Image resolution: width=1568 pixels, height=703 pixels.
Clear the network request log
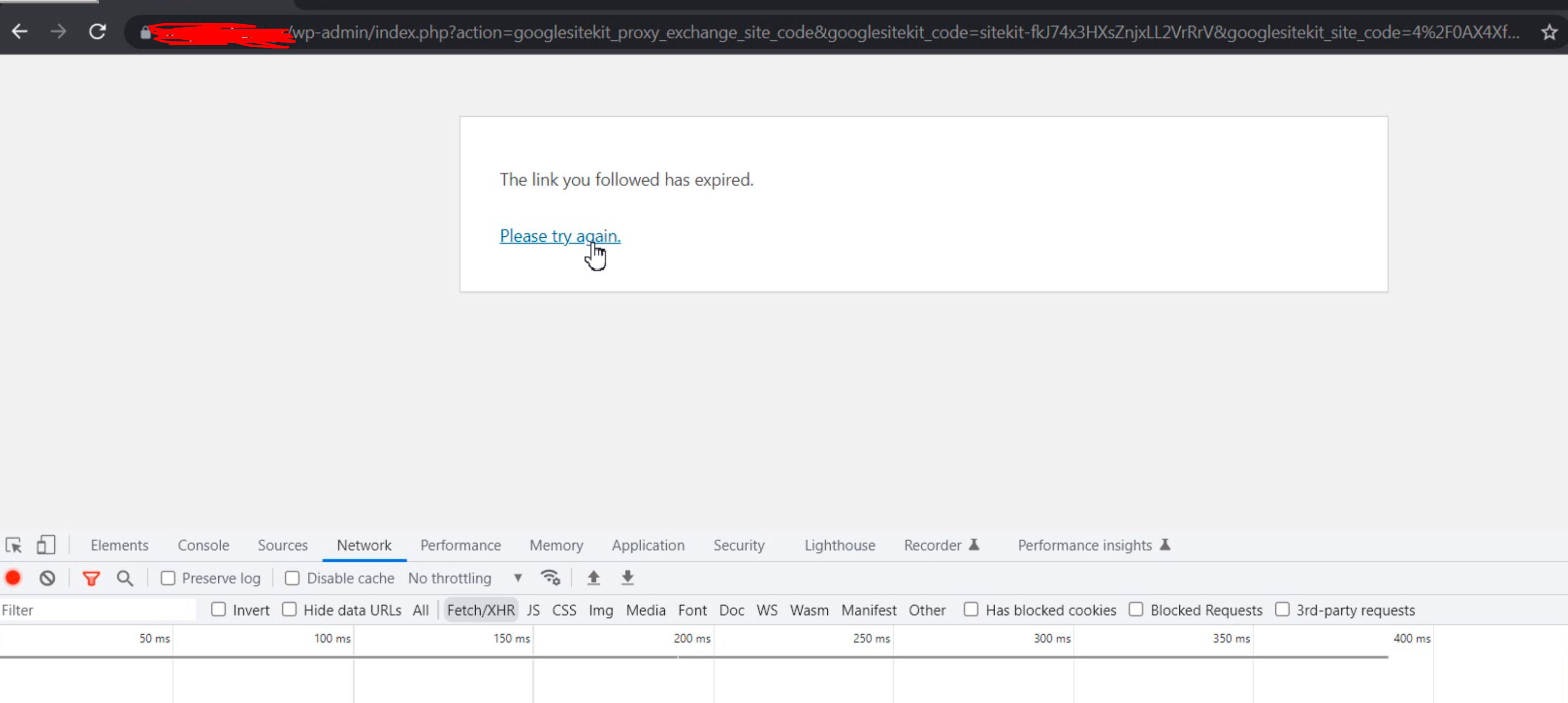coord(48,578)
